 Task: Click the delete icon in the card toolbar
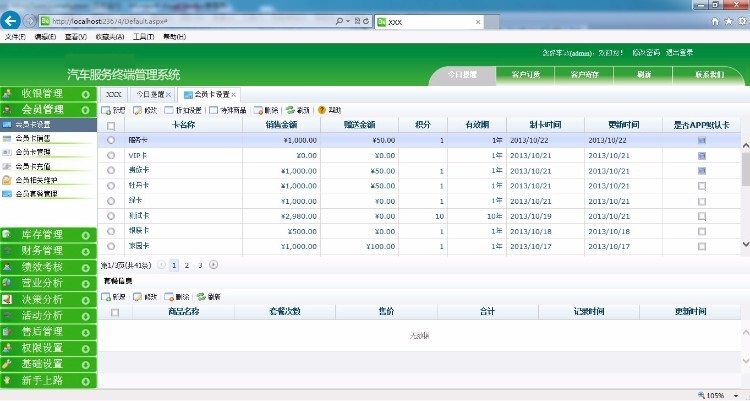click(259, 110)
